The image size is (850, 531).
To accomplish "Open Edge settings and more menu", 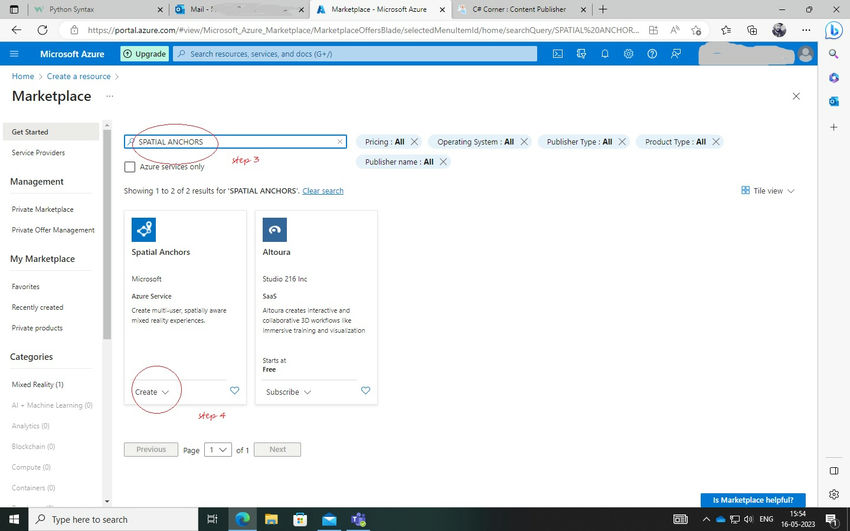I will click(x=807, y=30).
